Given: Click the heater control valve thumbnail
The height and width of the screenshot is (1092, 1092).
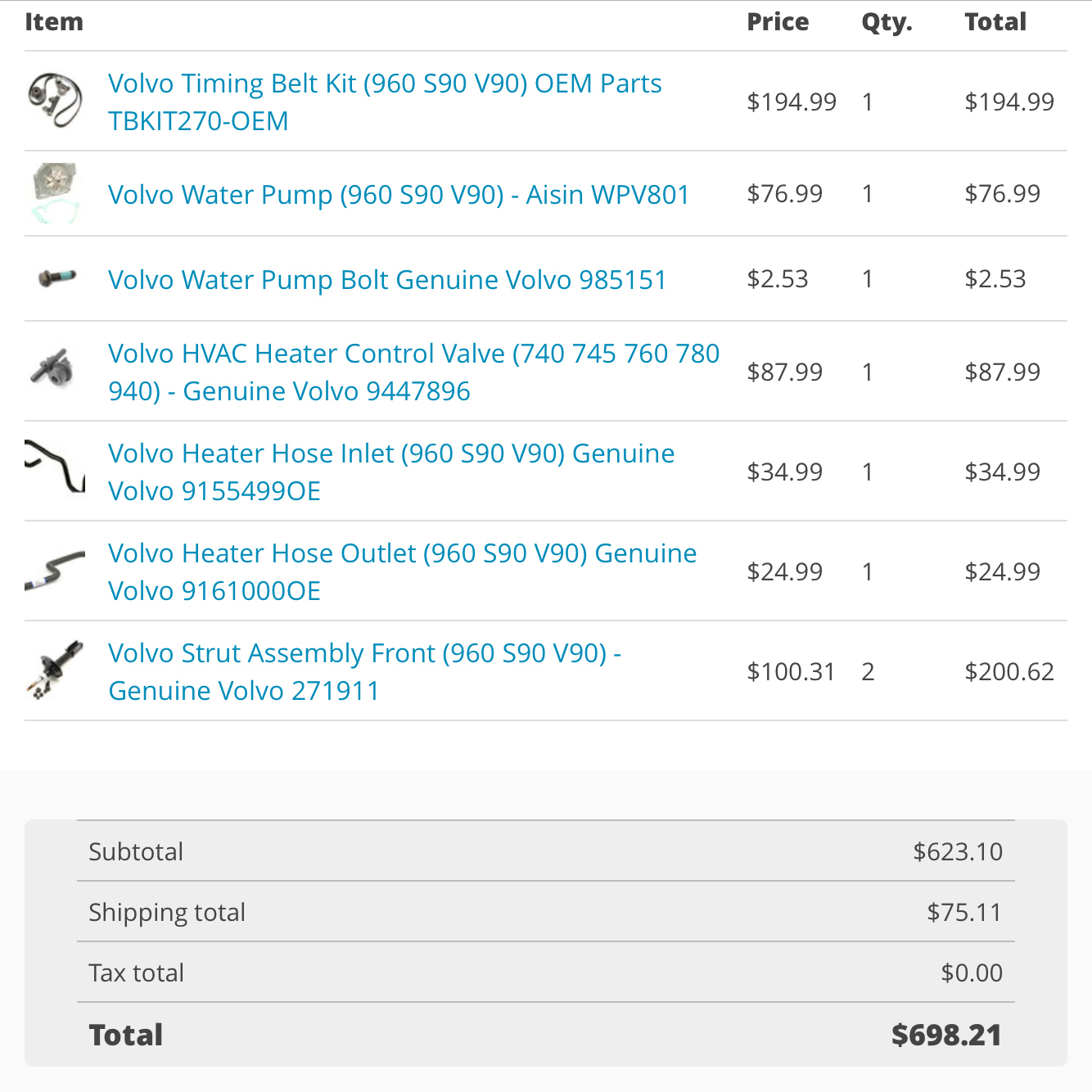Looking at the screenshot, I should pyautogui.click(x=53, y=368).
